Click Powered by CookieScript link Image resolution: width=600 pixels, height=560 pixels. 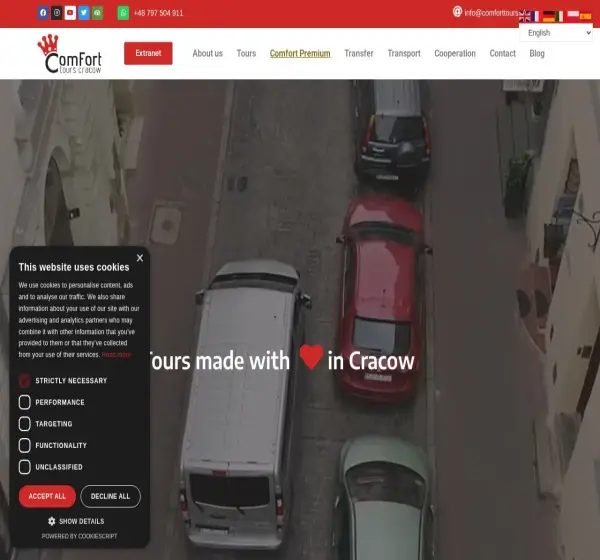(80, 536)
